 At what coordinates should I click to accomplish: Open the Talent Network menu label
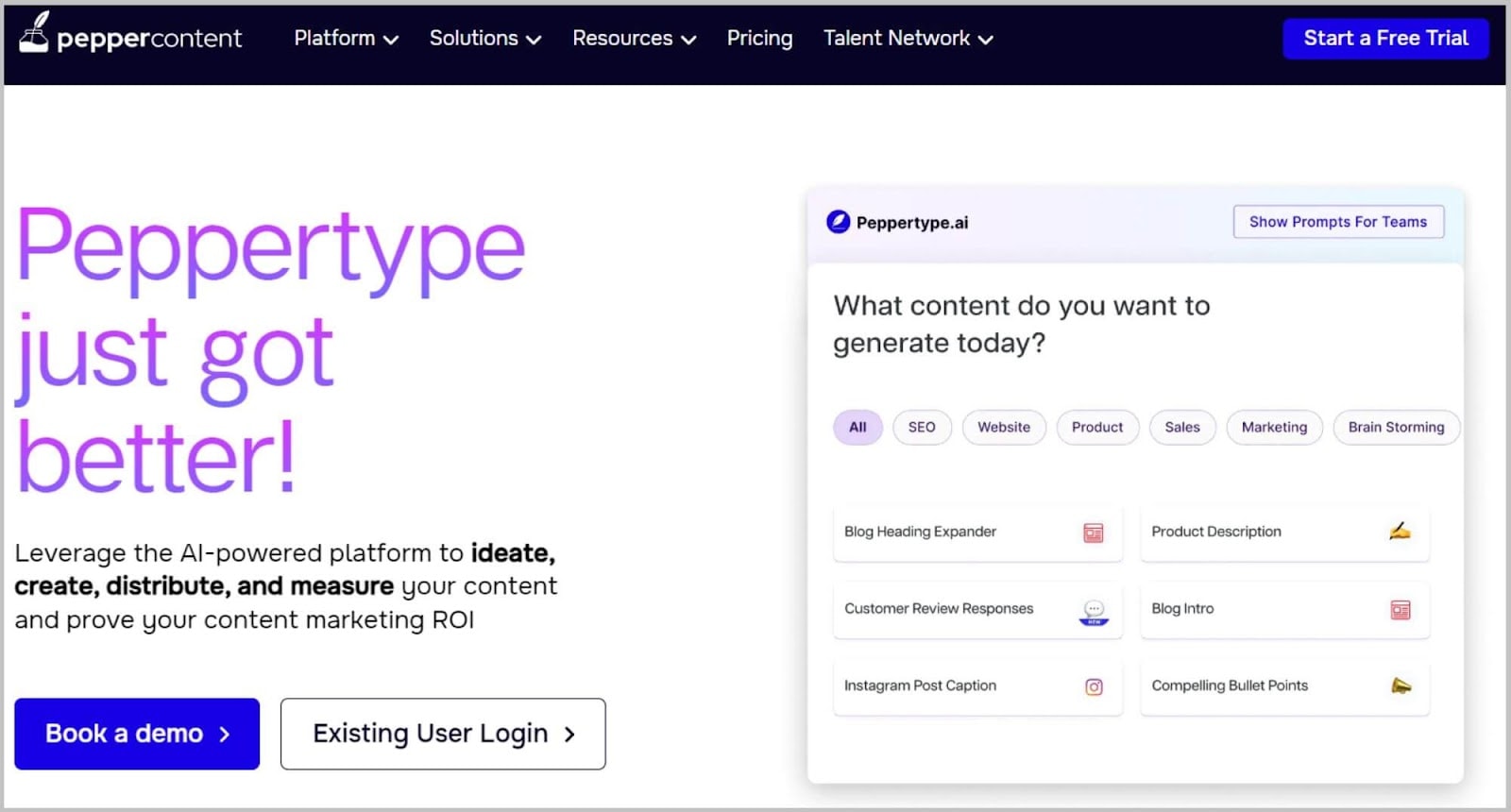[896, 38]
